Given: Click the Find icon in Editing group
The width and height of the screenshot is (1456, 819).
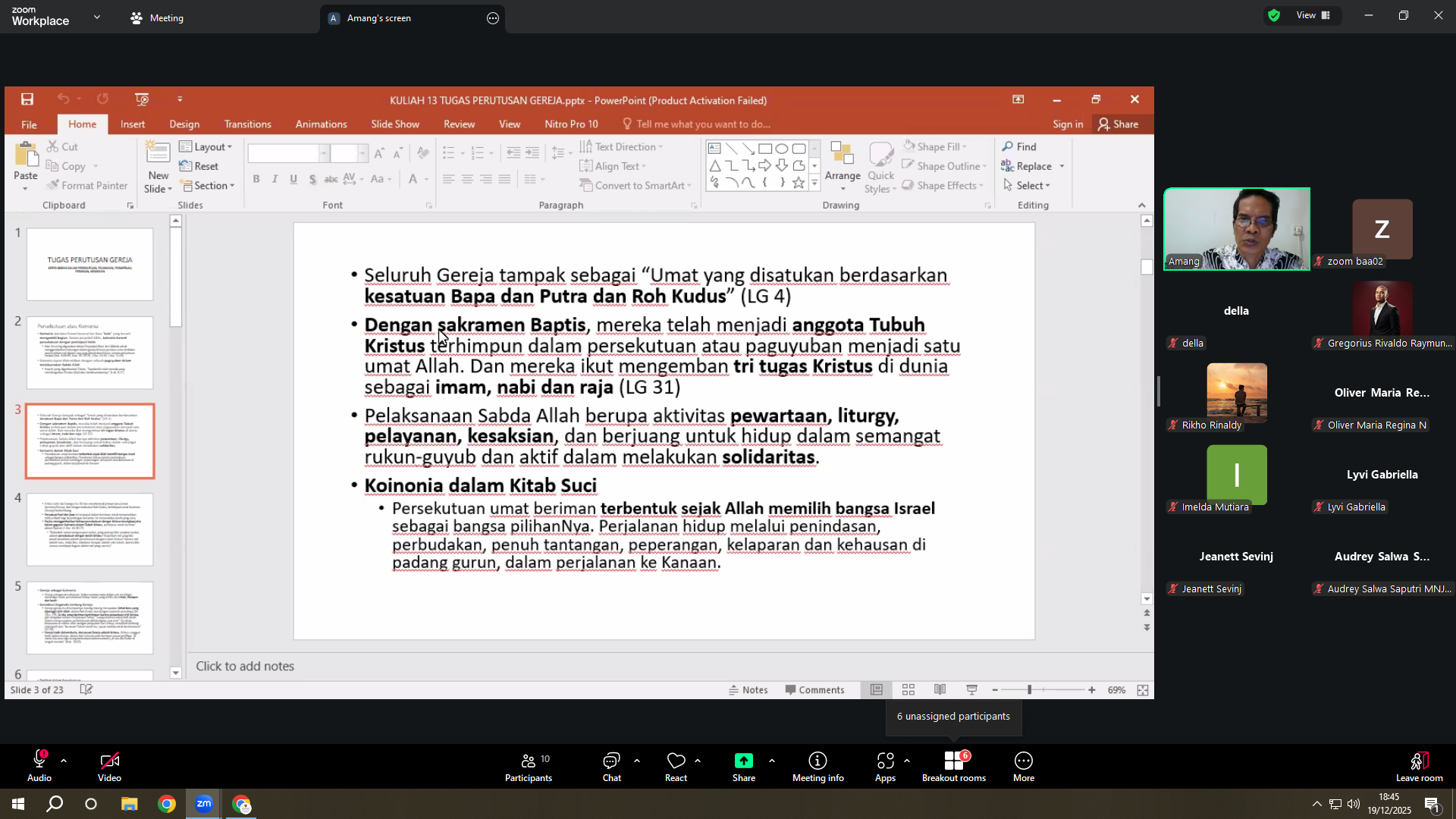Looking at the screenshot, I should tap(1019, 146).
